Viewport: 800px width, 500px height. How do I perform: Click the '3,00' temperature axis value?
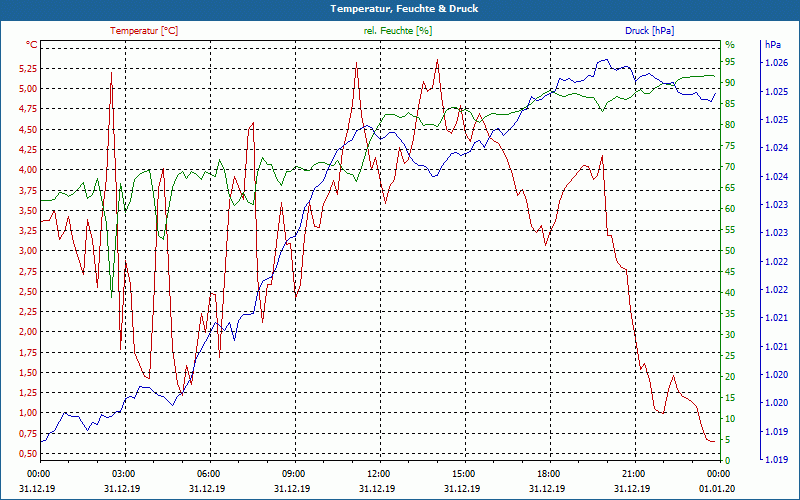(x=28, y=251)
